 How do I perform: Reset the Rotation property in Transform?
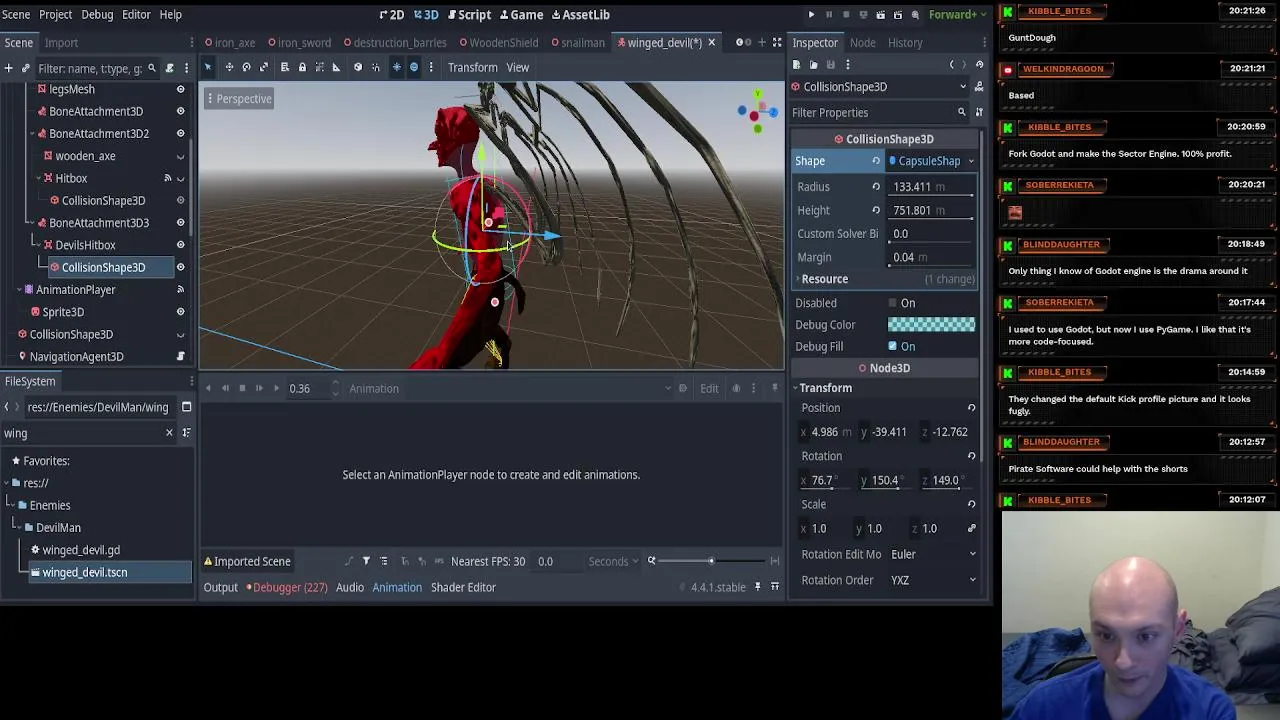(x=971, y=456)
